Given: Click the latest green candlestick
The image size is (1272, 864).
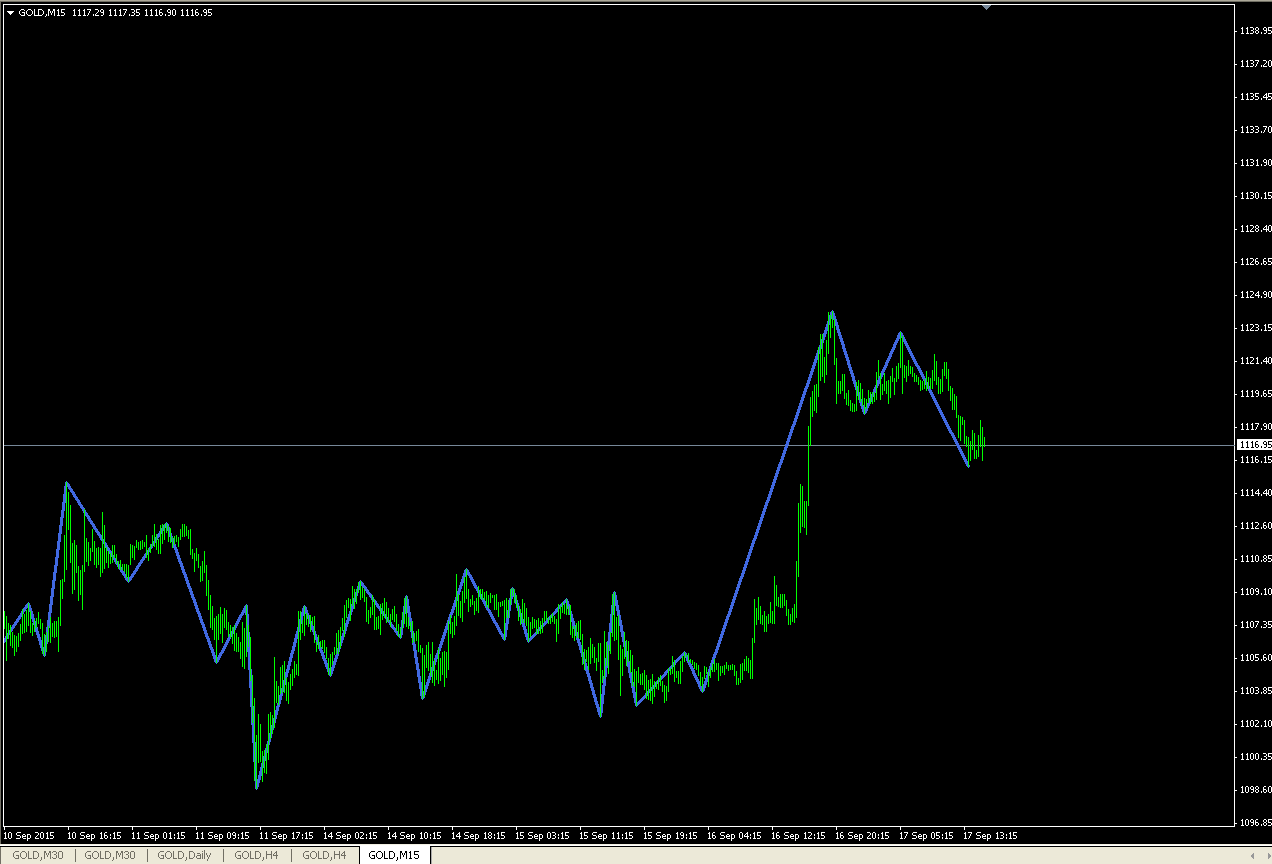Looking at the screenshot, I should pos(984,442).
